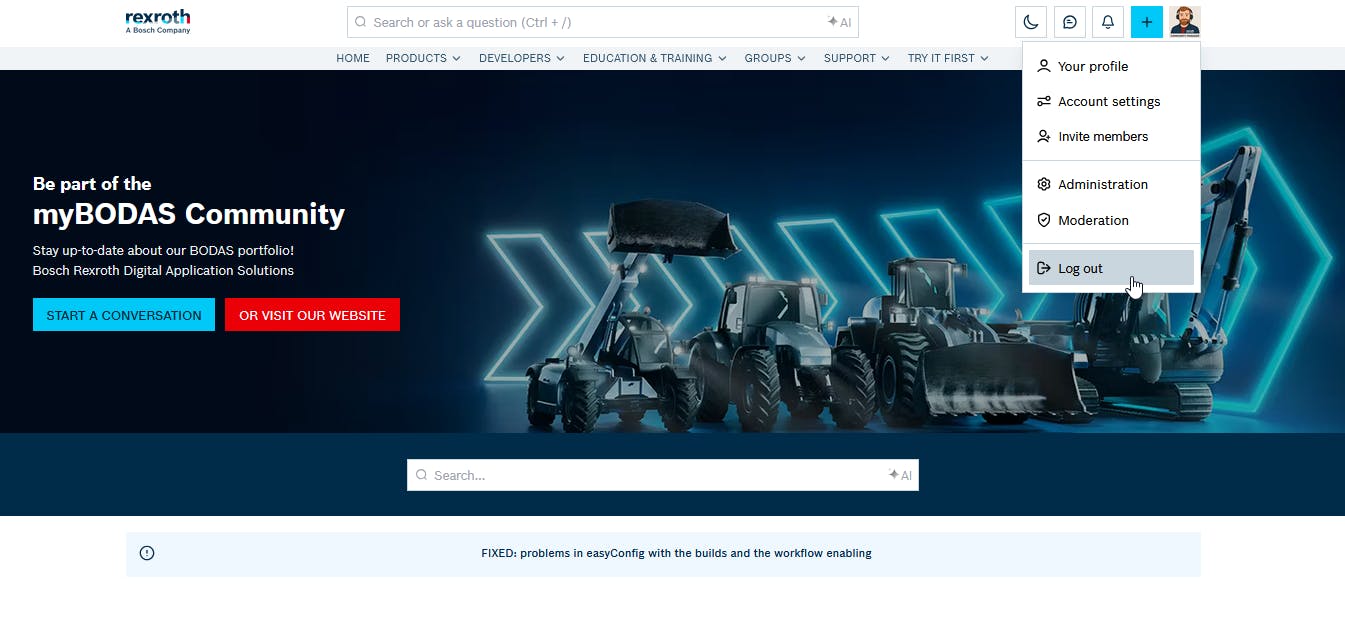
Task: Click the blue plus create button
Action: point(1147,22)
